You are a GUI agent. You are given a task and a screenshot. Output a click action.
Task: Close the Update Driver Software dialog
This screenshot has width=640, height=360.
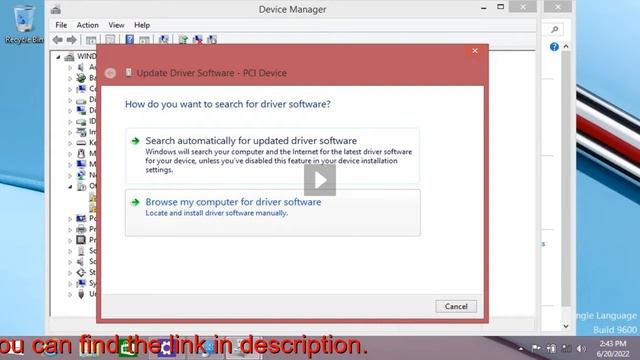[475, 51]
